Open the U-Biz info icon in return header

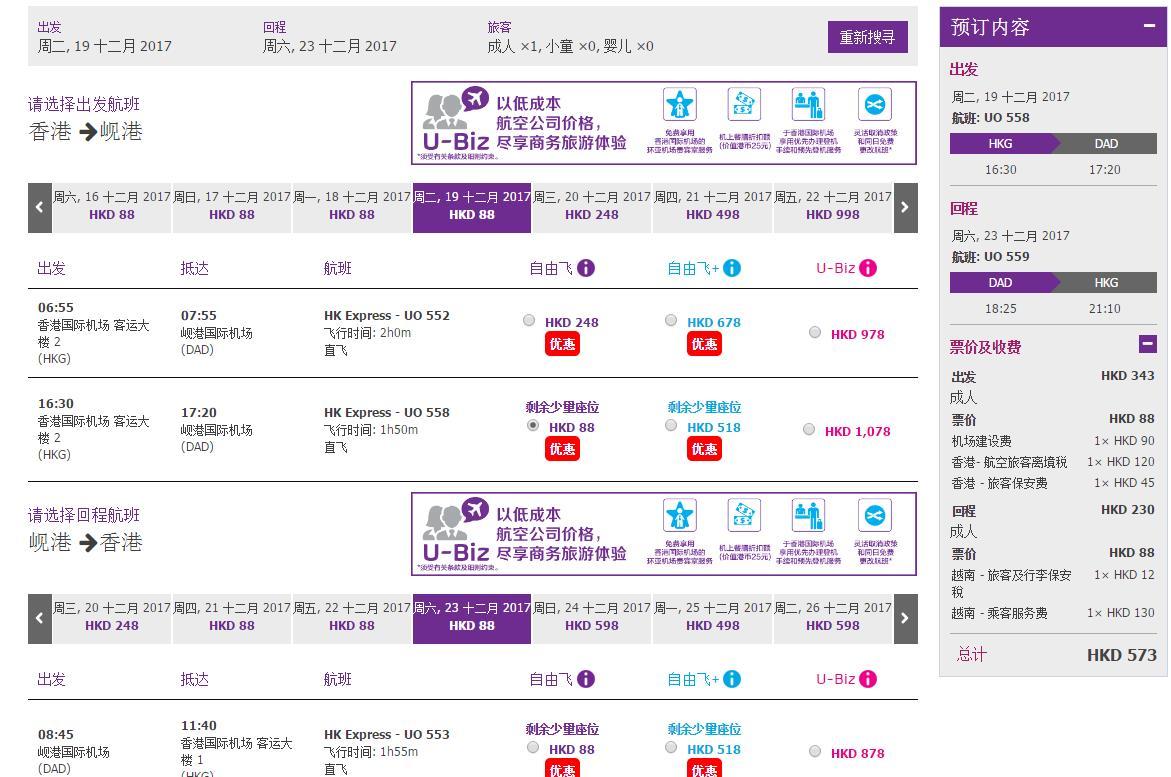click(868, 678)
